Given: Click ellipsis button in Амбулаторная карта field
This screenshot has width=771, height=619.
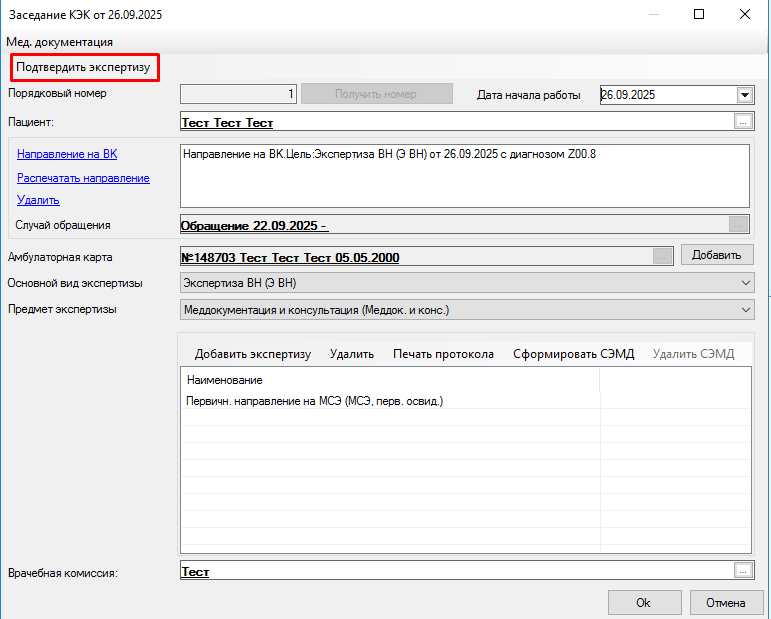Looking at the screenshot, I should pos(662,256).
